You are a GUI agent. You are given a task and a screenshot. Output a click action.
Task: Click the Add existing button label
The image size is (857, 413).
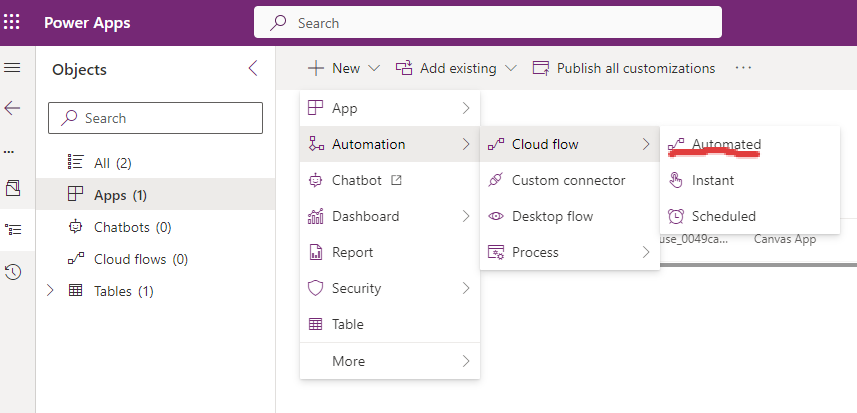click(458, 68)
